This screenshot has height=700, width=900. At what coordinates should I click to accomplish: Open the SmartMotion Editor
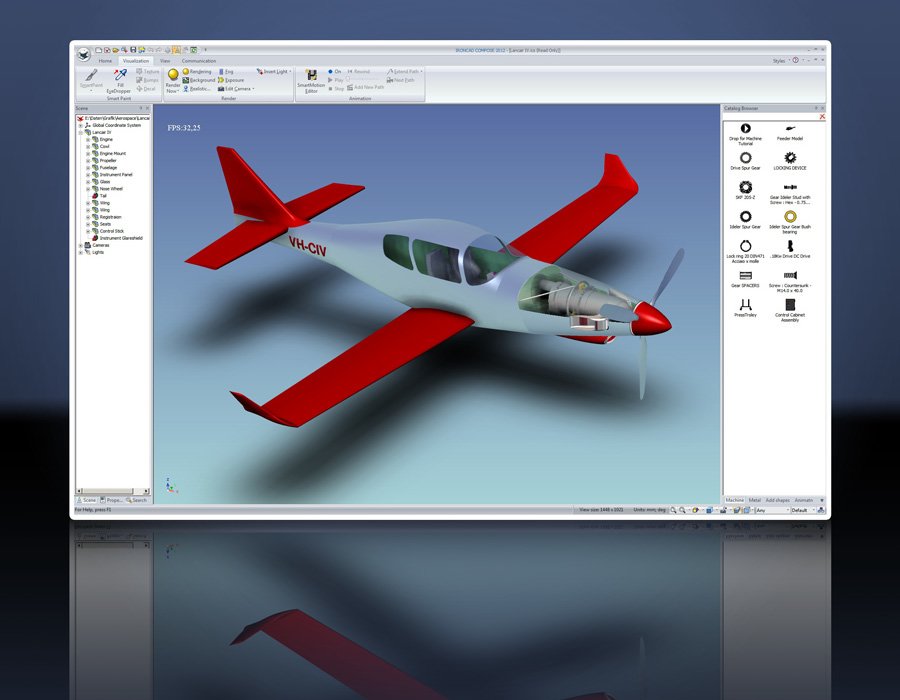311,81
